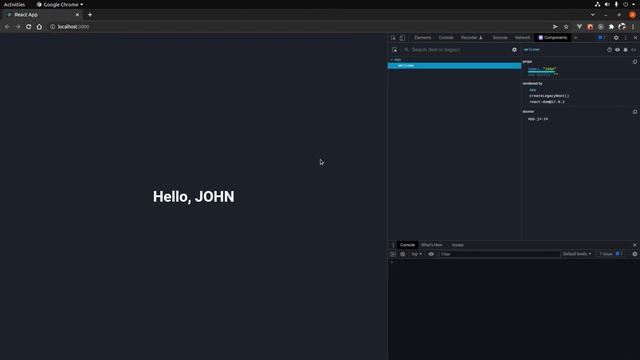The width and height of the screenshot is (640, 360).
Task: Log component data to console bug icon
Action: pos(625,50)
